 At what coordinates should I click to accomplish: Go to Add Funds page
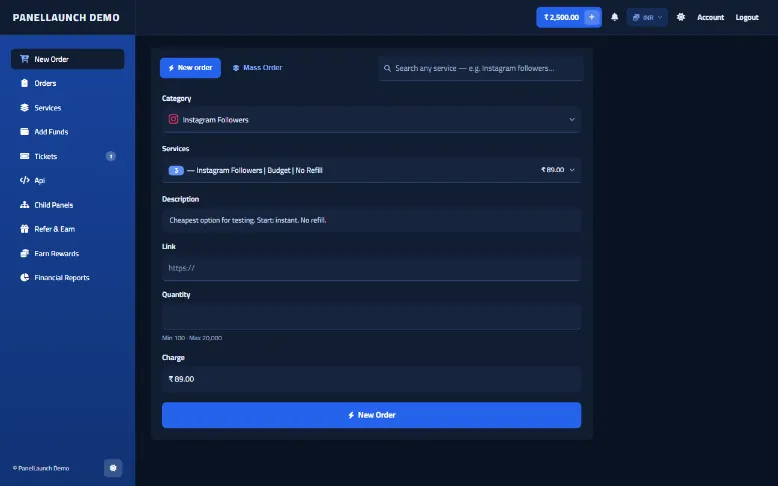(67, 132)
